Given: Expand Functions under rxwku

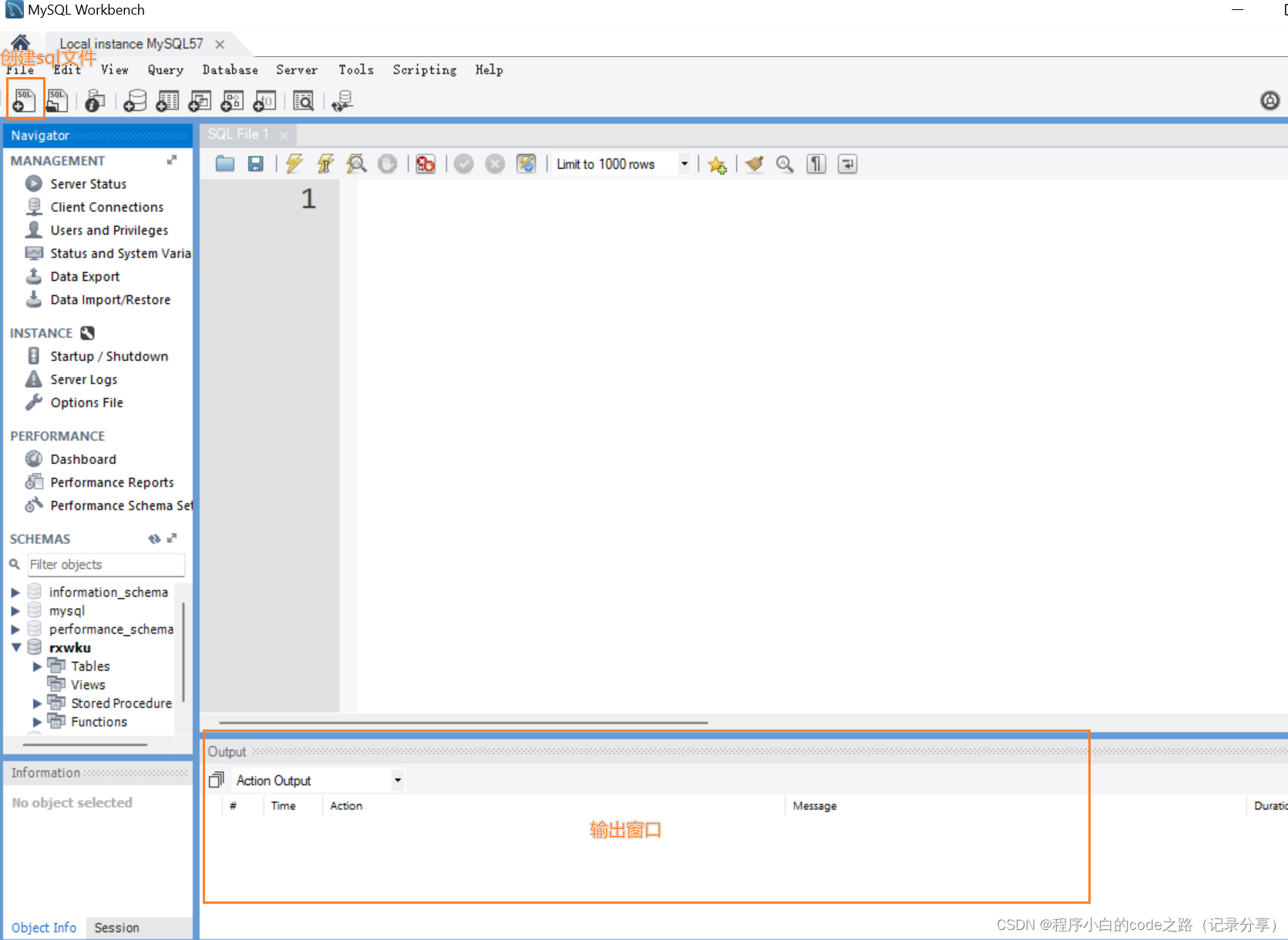Looking at the screenshot, I should pos(36,722).
